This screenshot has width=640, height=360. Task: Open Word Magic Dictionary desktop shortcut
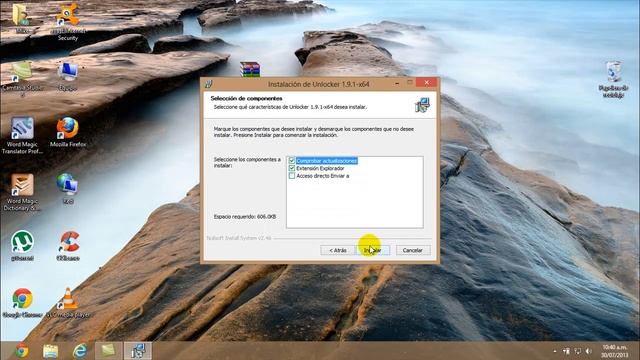point(22,192)
